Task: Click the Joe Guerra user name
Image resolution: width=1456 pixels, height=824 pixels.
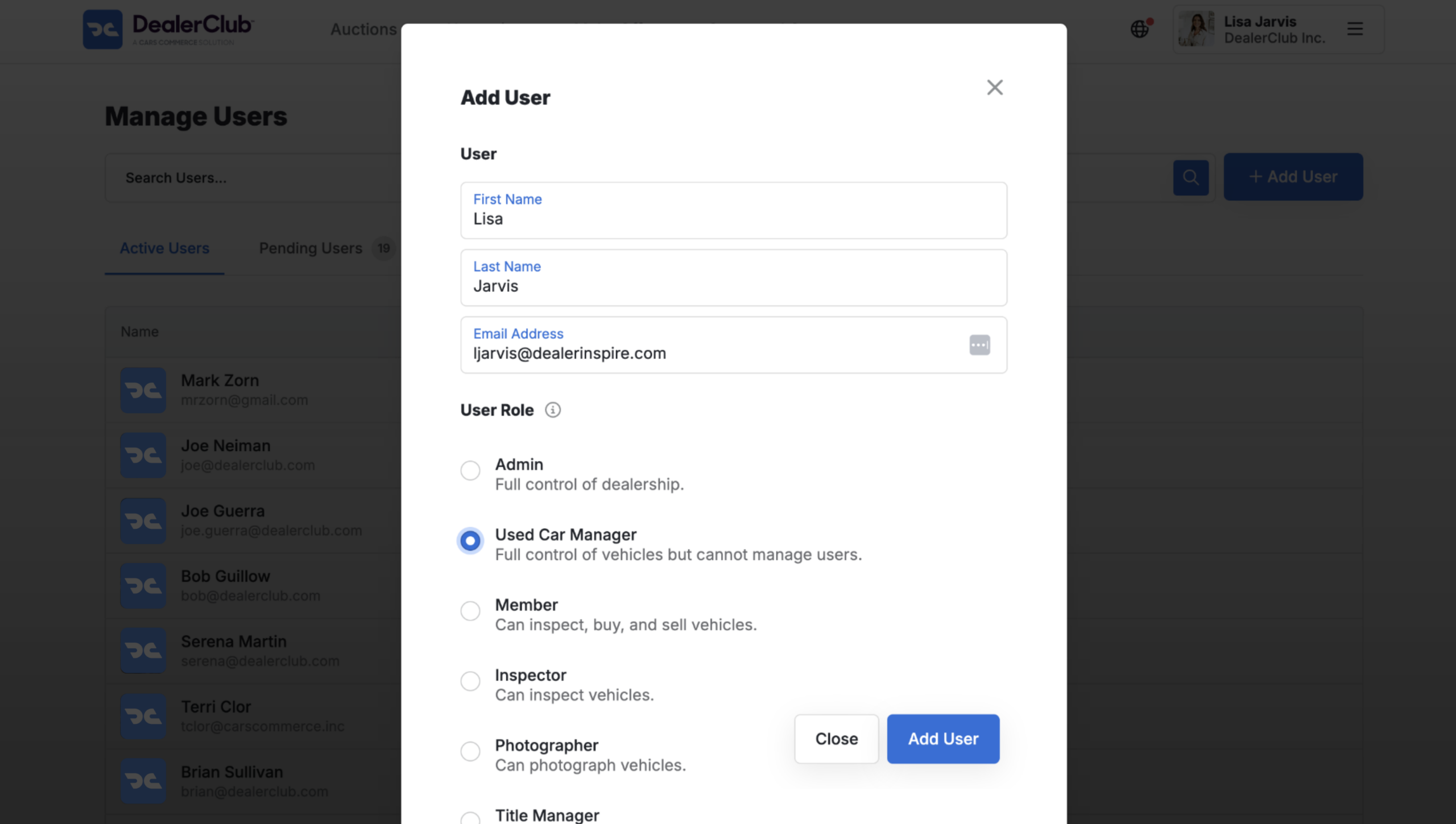Action: click(223, 511)
